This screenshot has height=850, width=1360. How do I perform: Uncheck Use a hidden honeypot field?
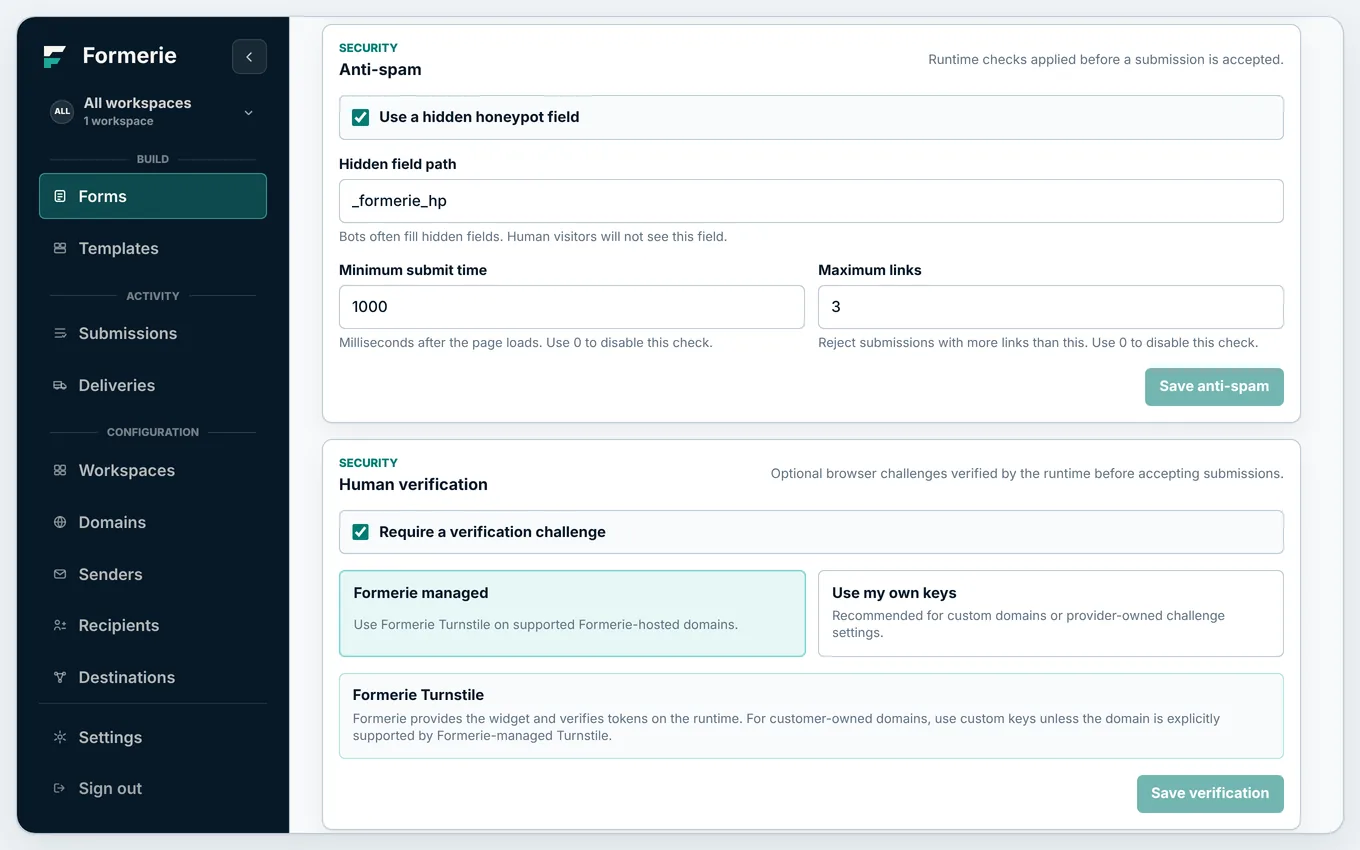pos(361,117)
